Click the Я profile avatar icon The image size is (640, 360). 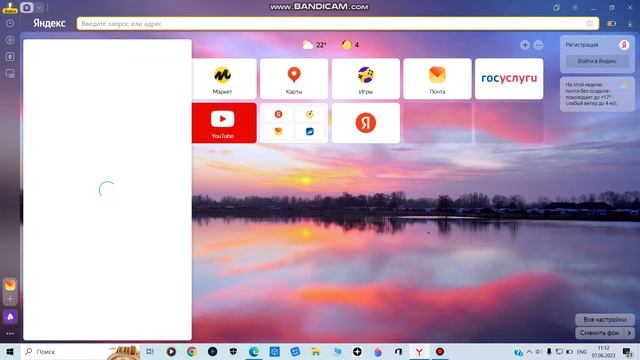point(624,45)
